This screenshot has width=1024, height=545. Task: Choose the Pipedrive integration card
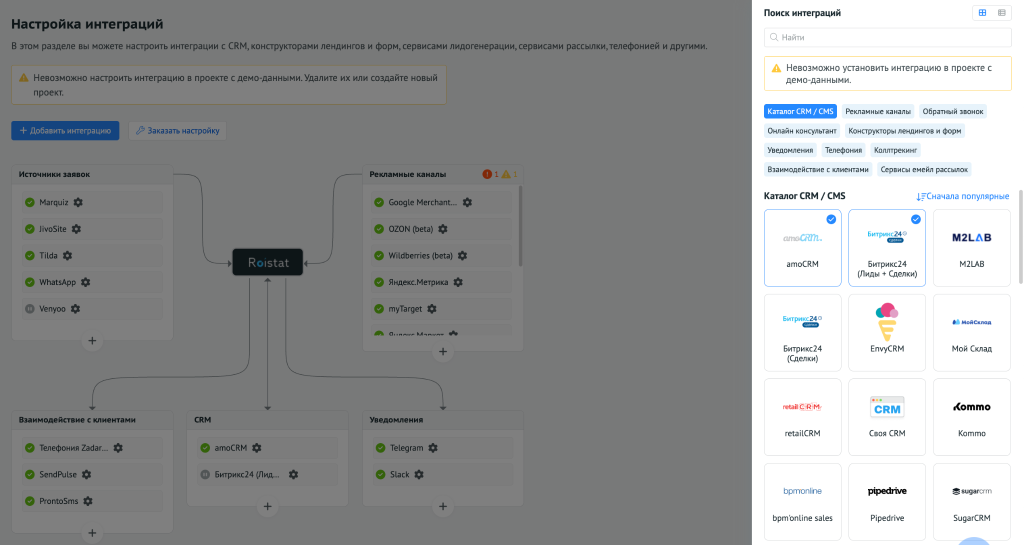click(887, 502)
